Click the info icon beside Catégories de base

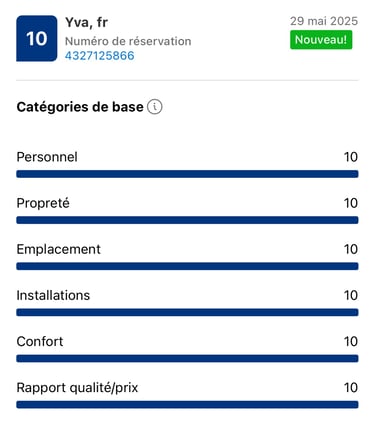155,107
